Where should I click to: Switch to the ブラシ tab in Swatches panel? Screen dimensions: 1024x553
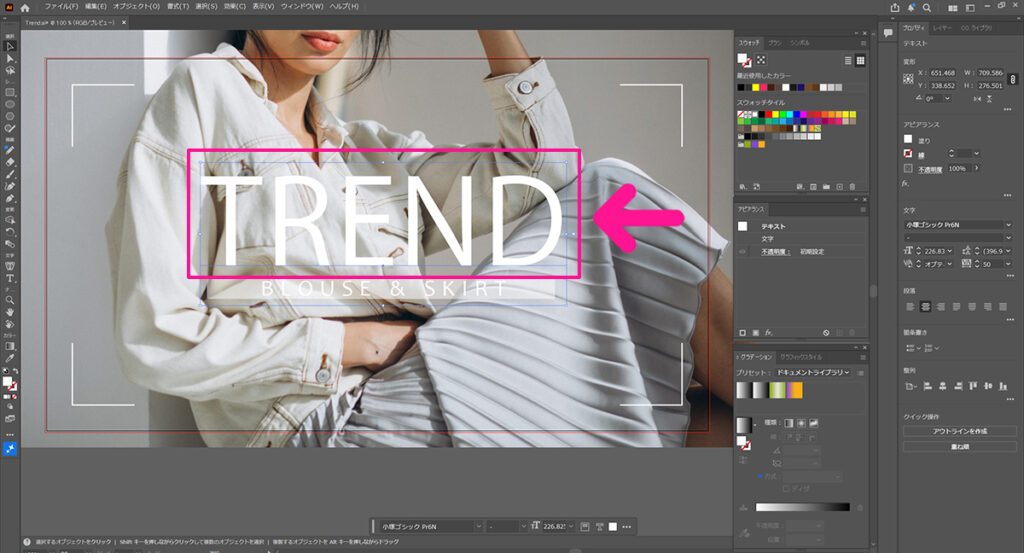(x=775, y=43)
